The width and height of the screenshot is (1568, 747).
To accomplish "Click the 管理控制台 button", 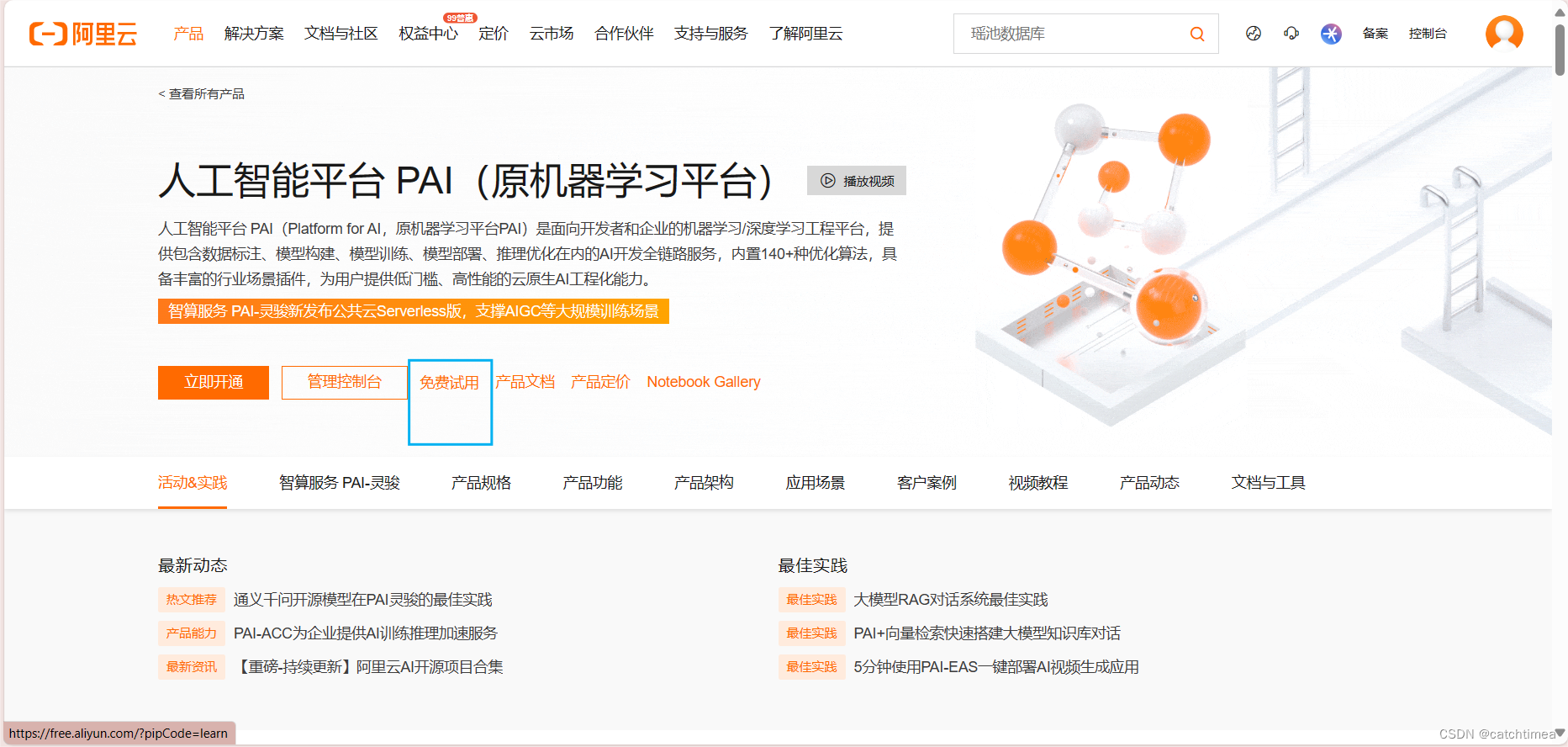I will 345,383.
